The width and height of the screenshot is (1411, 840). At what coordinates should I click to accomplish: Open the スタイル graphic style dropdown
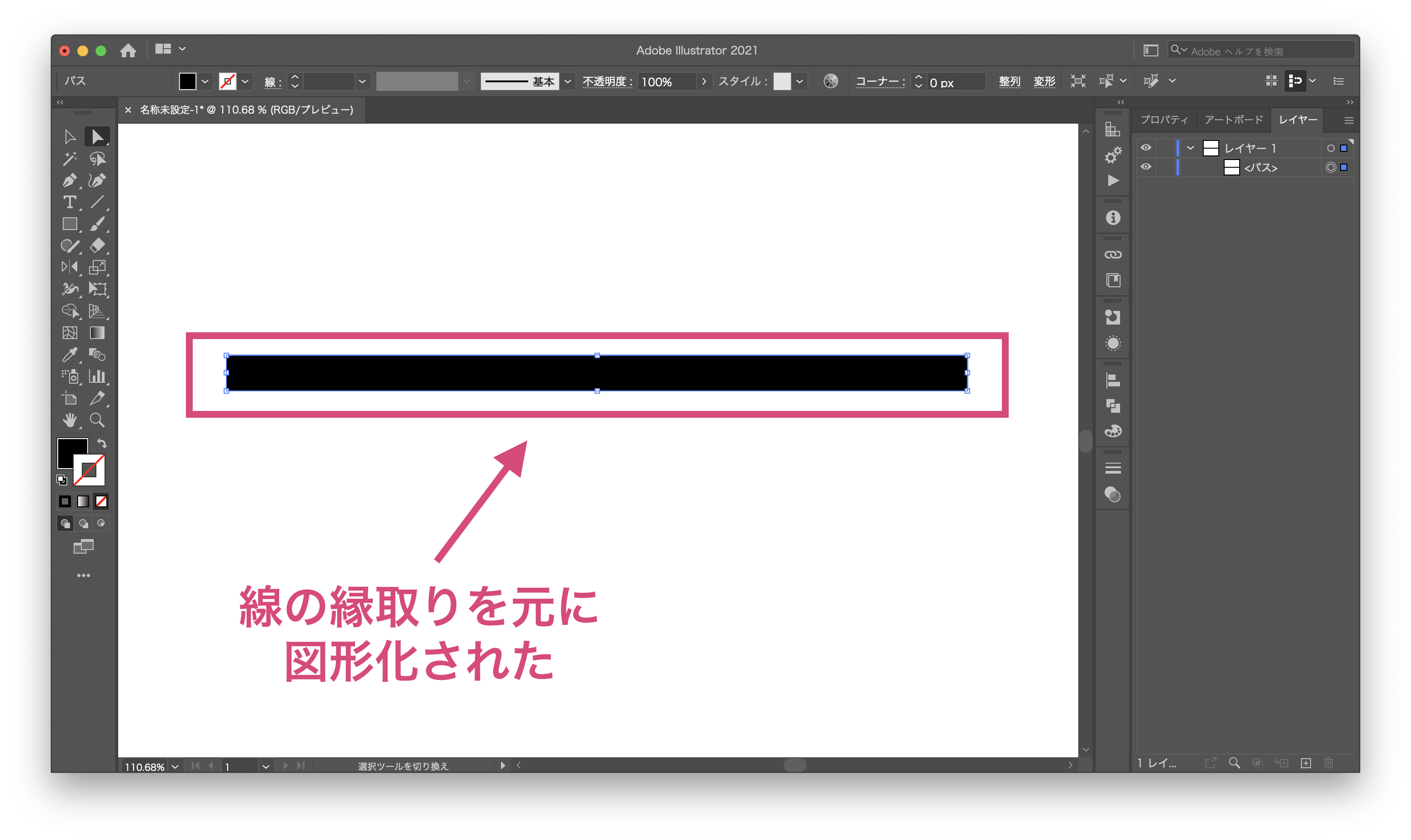tap(799, 81)
